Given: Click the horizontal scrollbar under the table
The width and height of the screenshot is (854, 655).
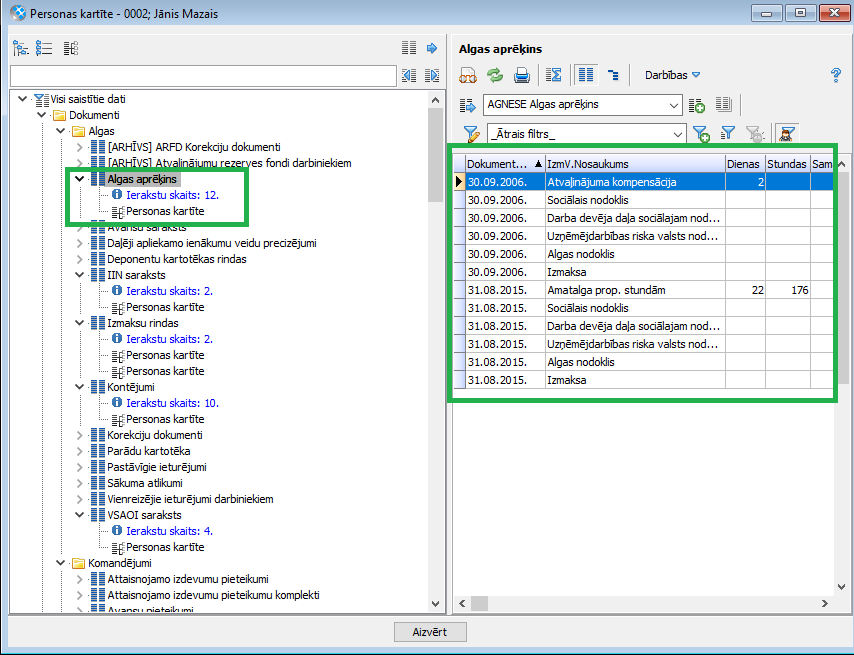Looking at the screenshot, I should coord(640,603).
